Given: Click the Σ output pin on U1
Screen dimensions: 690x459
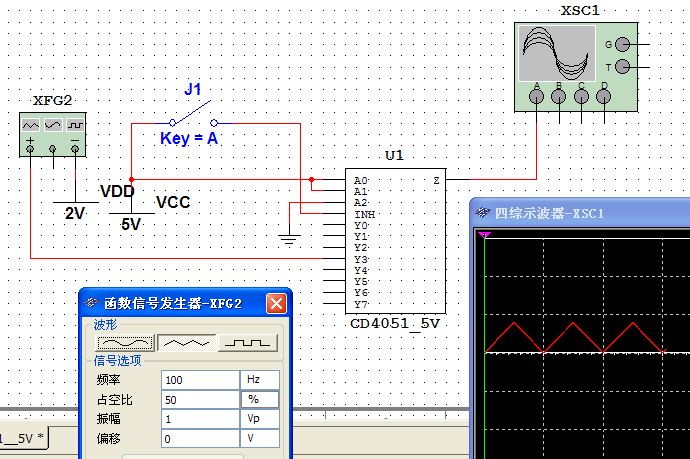Looking at the screenshot, I should tap(436, 180).
